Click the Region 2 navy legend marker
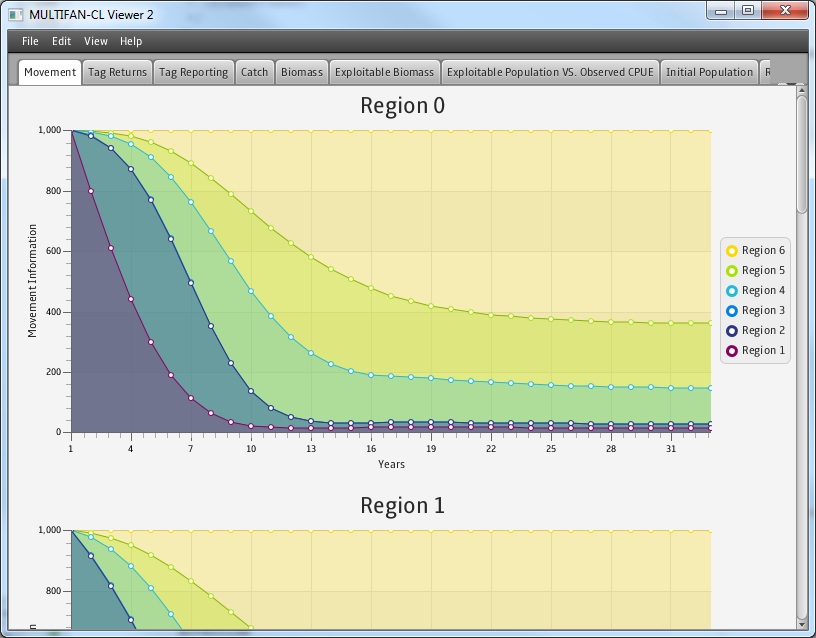This screenshot has height=638, width=816. click(732, 331)
